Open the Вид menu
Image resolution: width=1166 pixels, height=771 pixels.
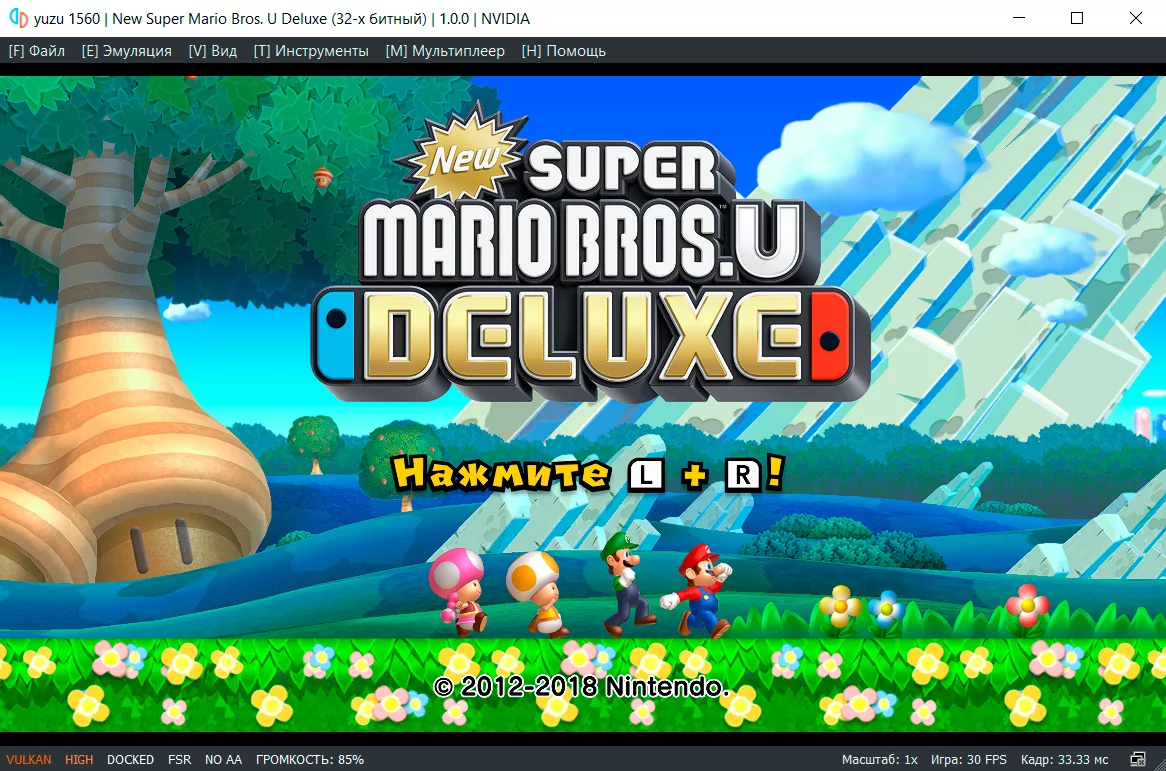coord(213,51)
